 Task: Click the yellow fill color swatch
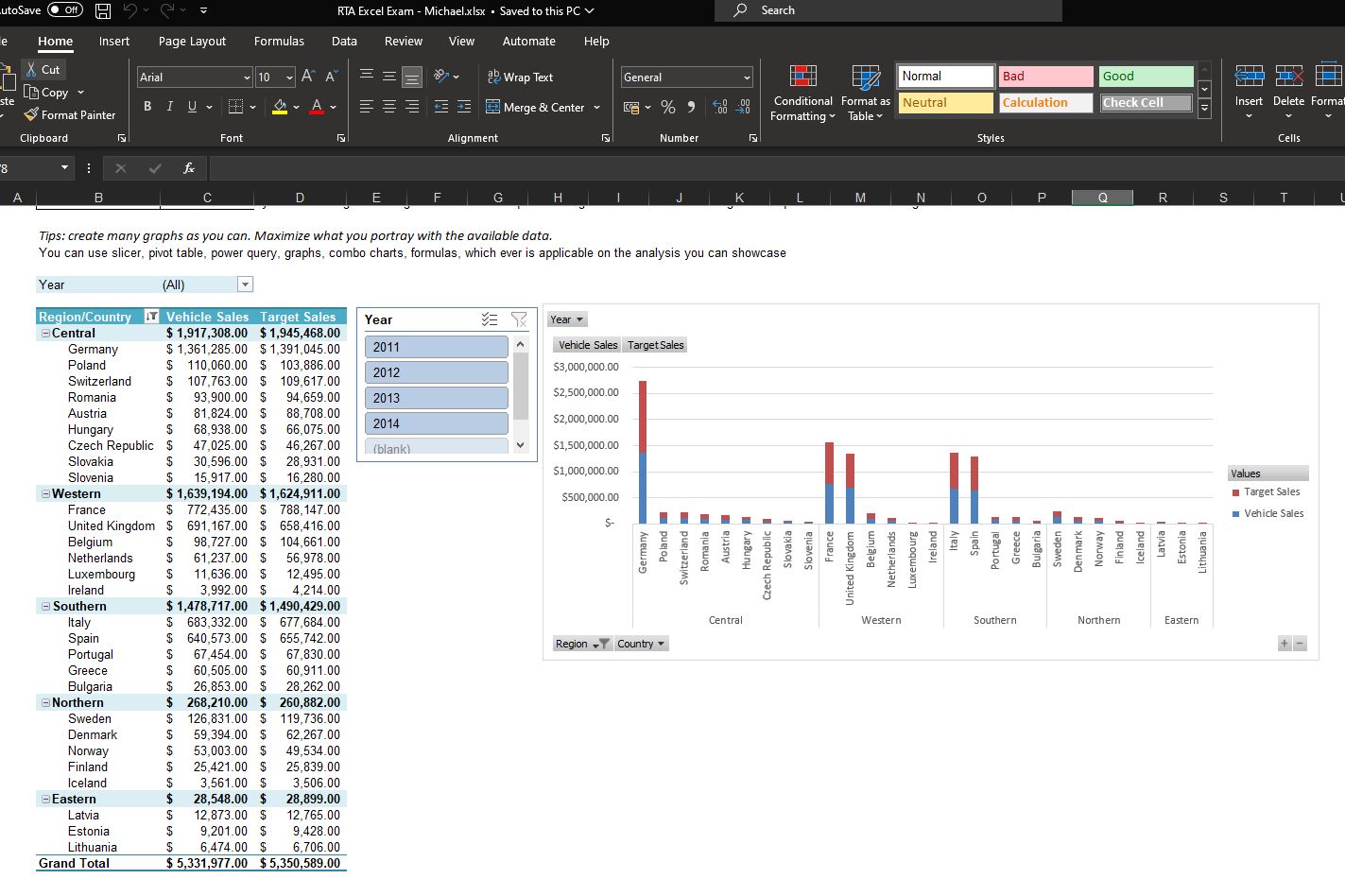[280, 107]
